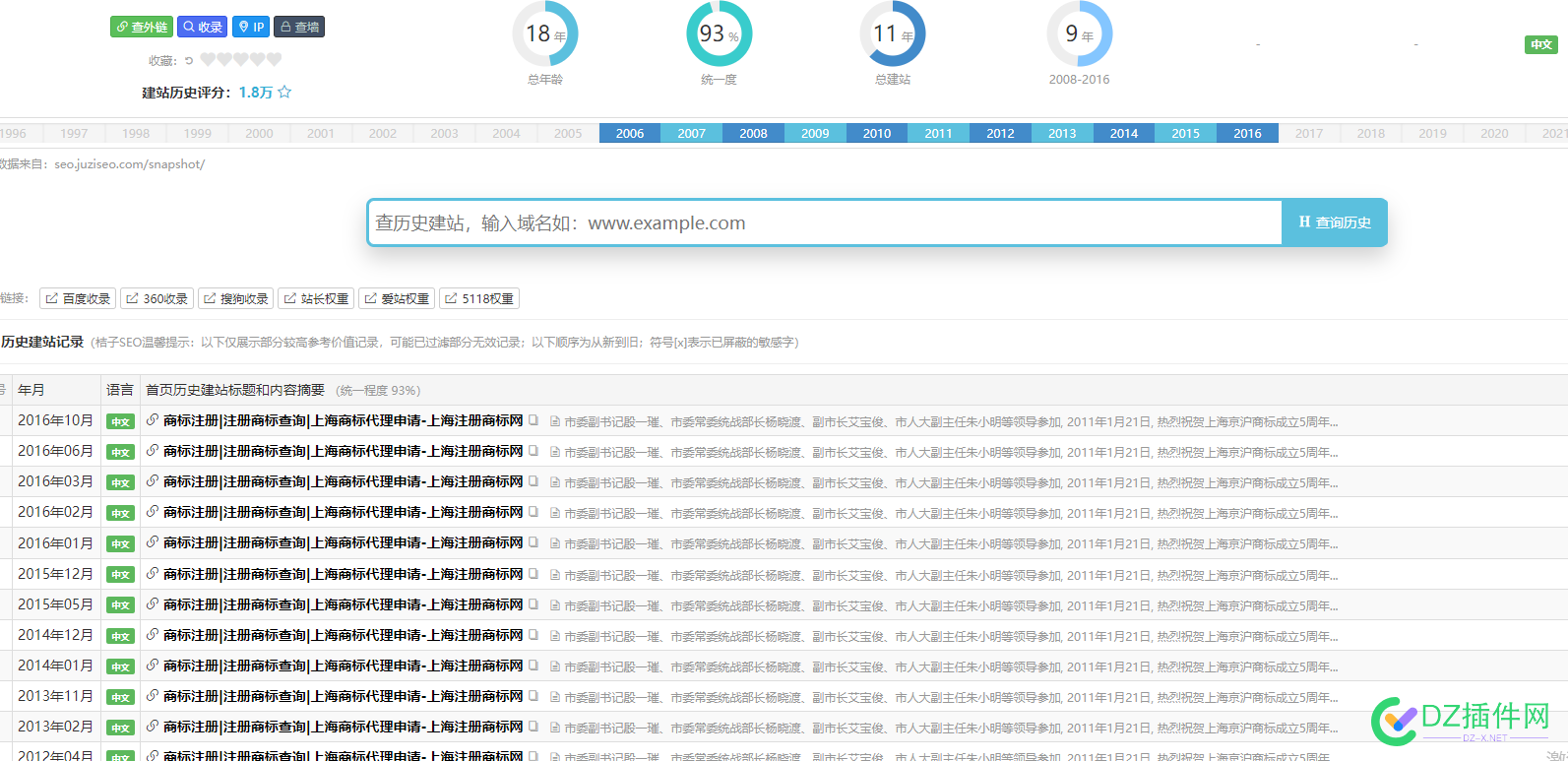1568x761 pixels.
Task: Click the 查外链 green button
Action: [x=142, y=27]
